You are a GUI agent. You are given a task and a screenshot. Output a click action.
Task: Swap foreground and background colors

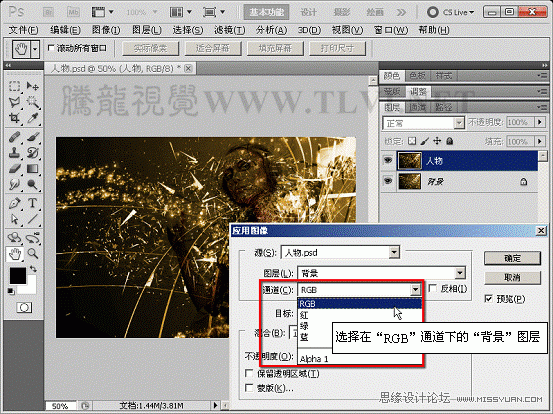point(33,269)
